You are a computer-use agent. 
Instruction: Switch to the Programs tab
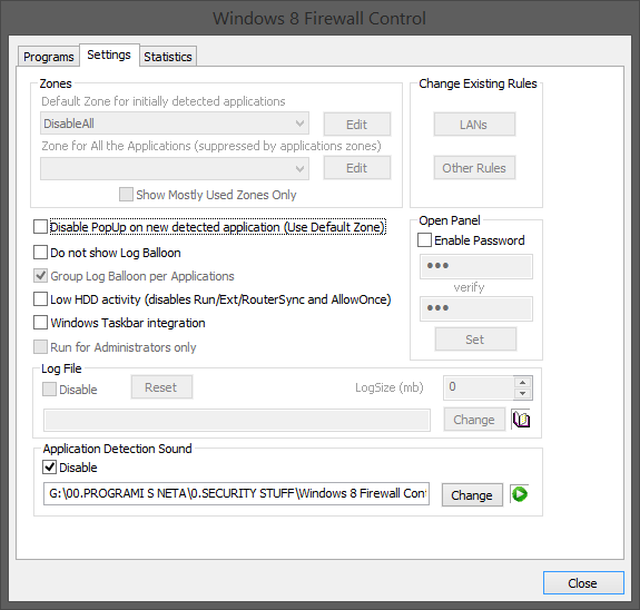click(x=49, y=57)
